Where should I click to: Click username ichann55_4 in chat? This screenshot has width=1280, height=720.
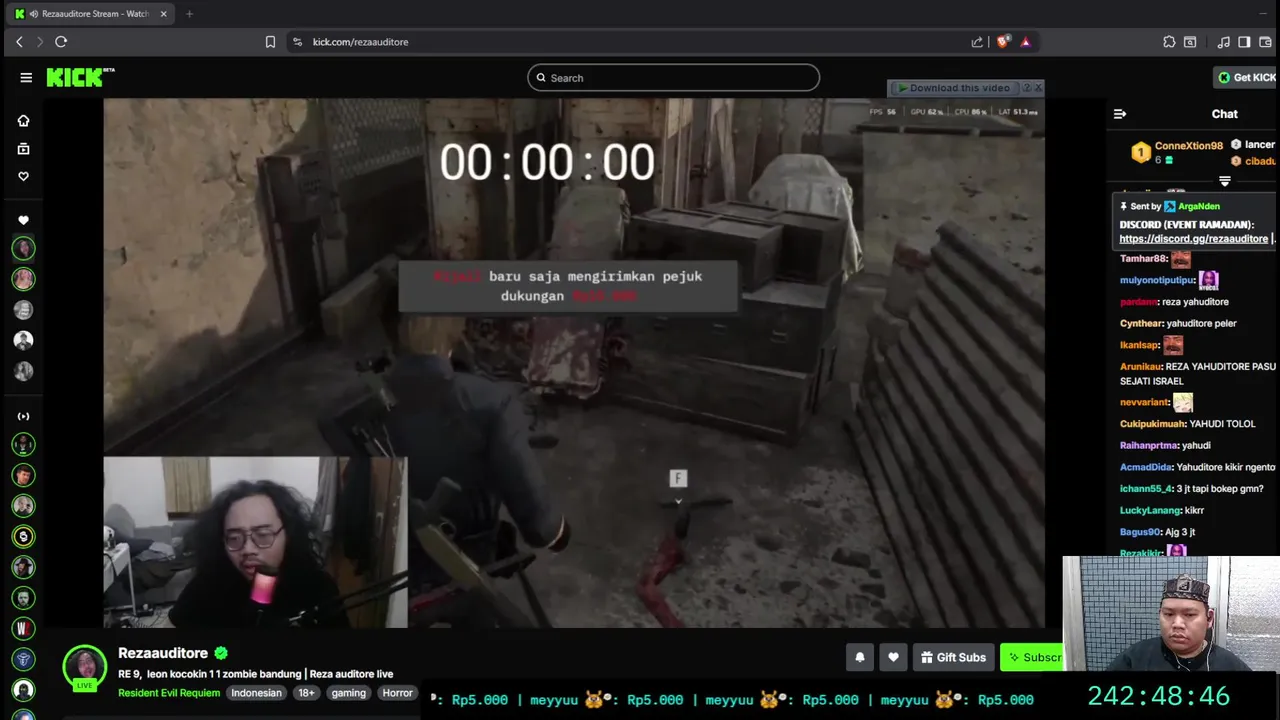click(x=1146, y=489)
